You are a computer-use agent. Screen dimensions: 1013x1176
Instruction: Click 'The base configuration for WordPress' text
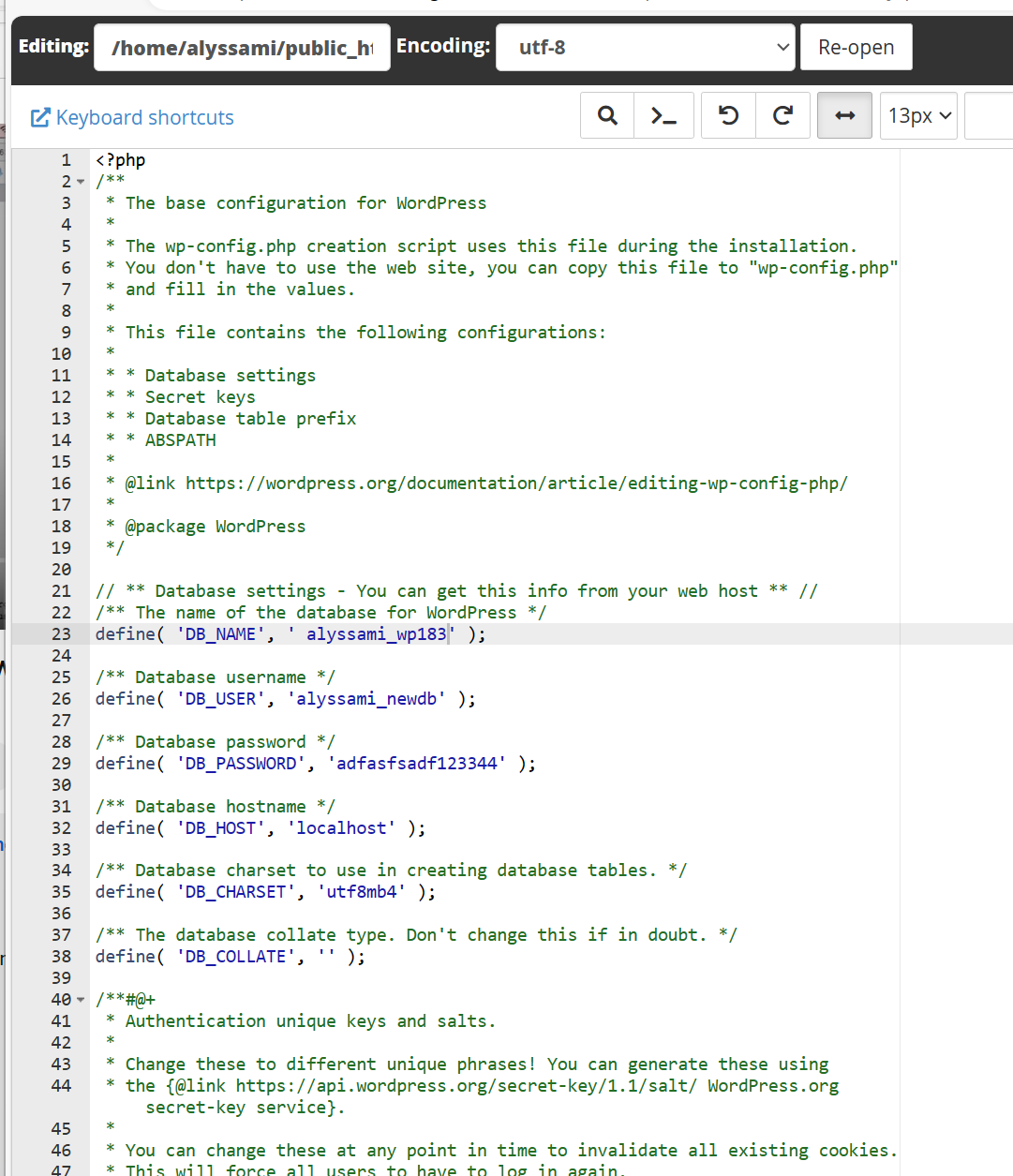(306, 203)
